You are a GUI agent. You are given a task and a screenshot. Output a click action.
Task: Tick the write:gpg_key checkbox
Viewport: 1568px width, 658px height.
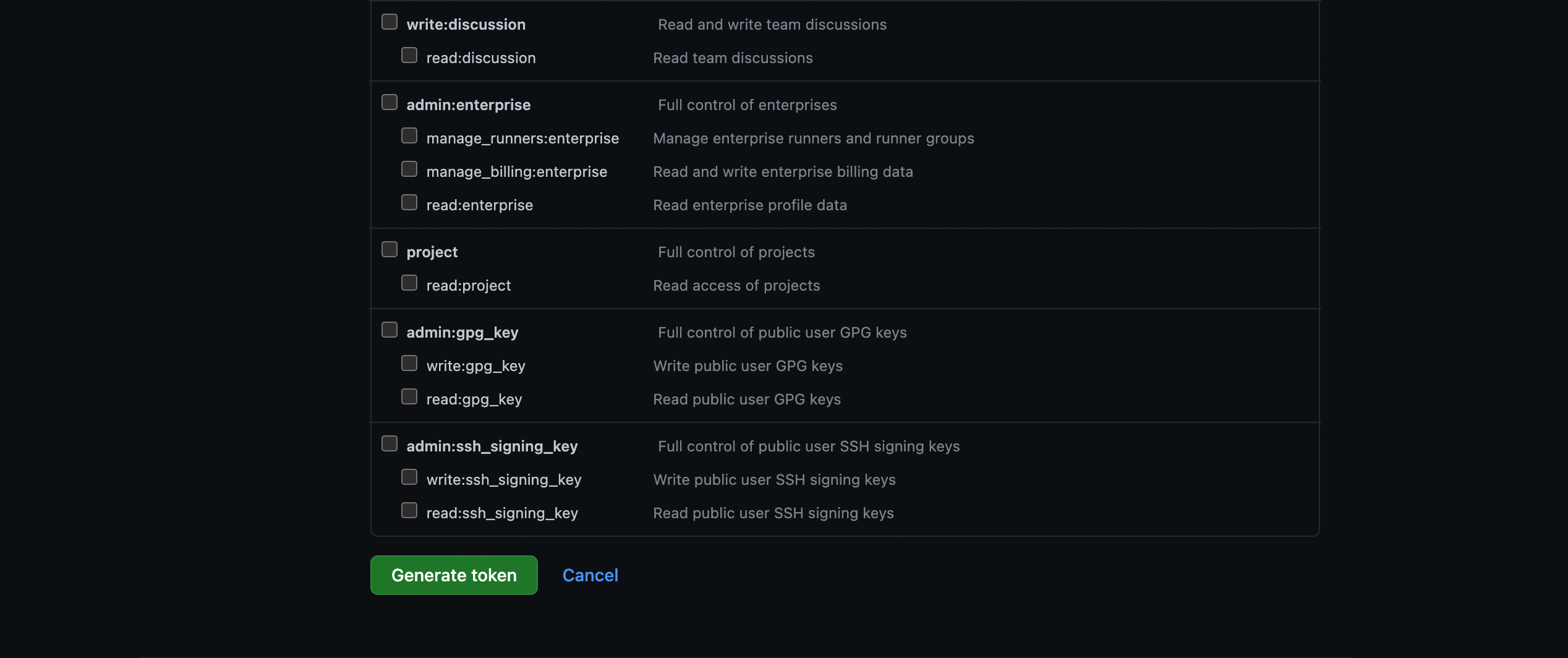point(409,364)
